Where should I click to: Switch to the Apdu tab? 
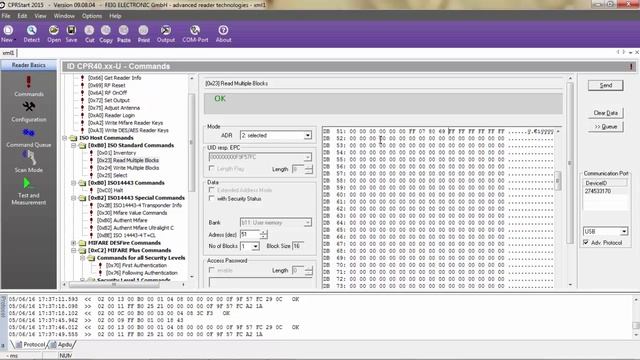coord(61,344)
